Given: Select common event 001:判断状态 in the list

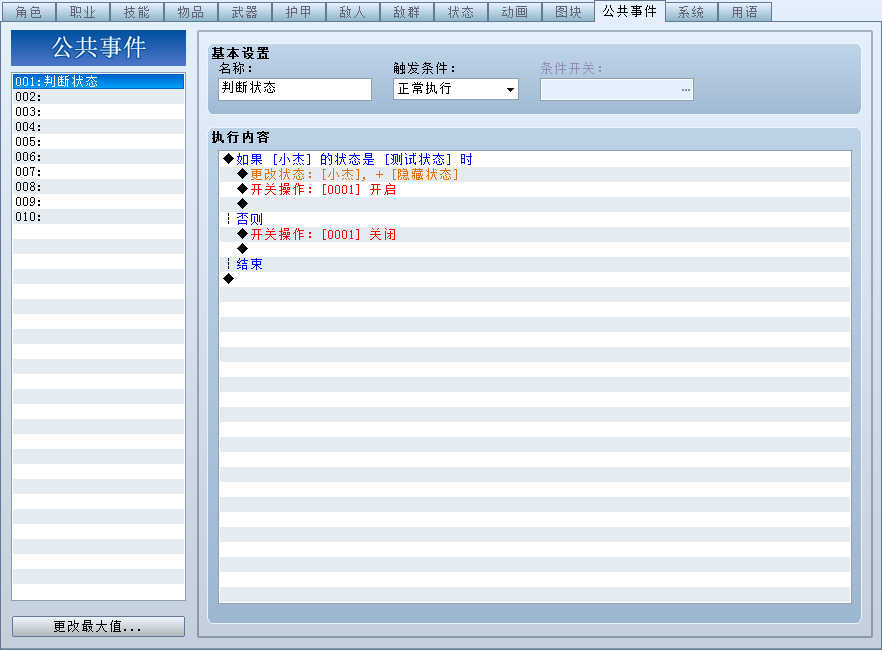Looking at the screenshot, I should point(98,82).
